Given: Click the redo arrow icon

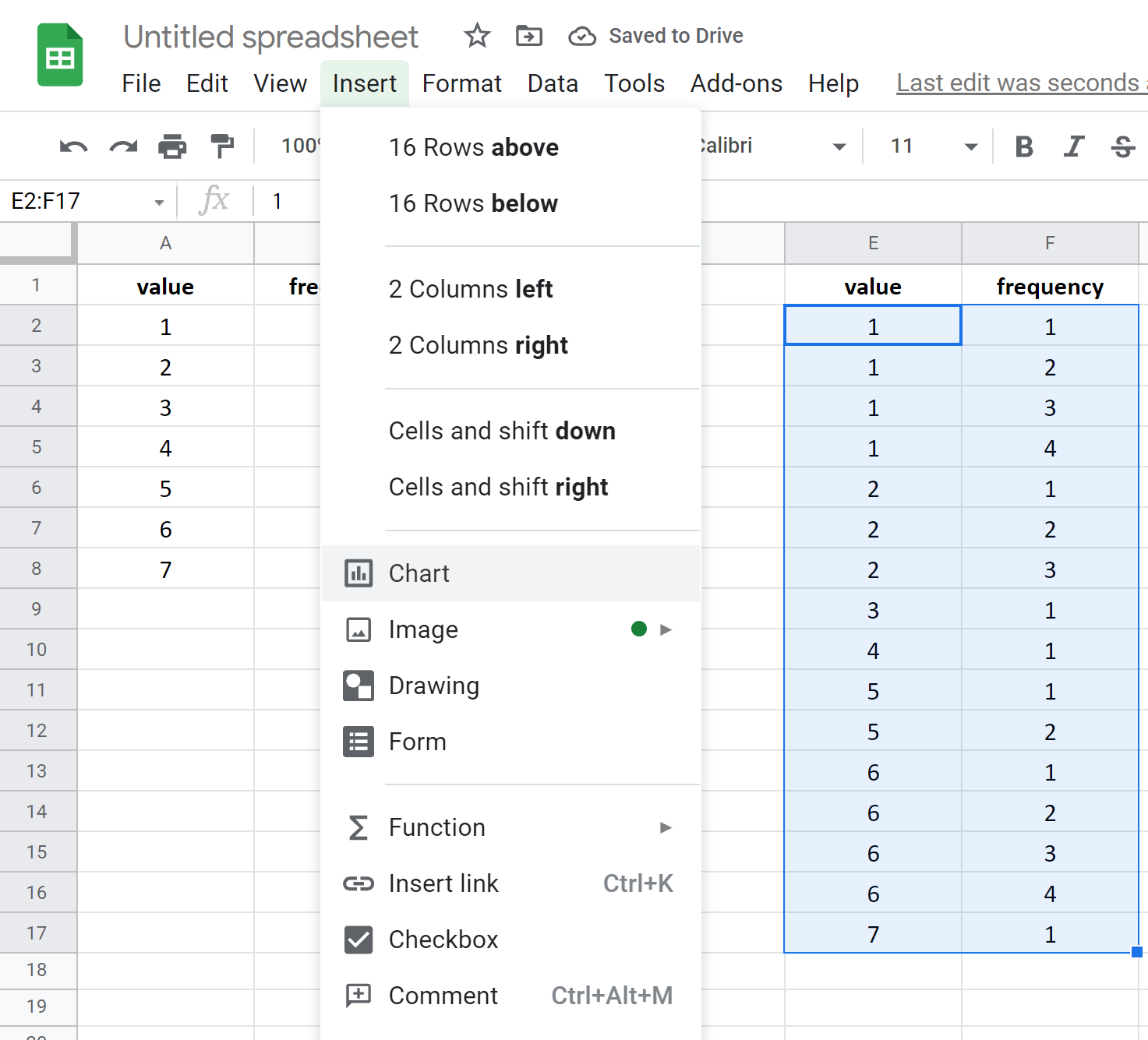Looking at the screenshot, I should [x=123, y=146].
